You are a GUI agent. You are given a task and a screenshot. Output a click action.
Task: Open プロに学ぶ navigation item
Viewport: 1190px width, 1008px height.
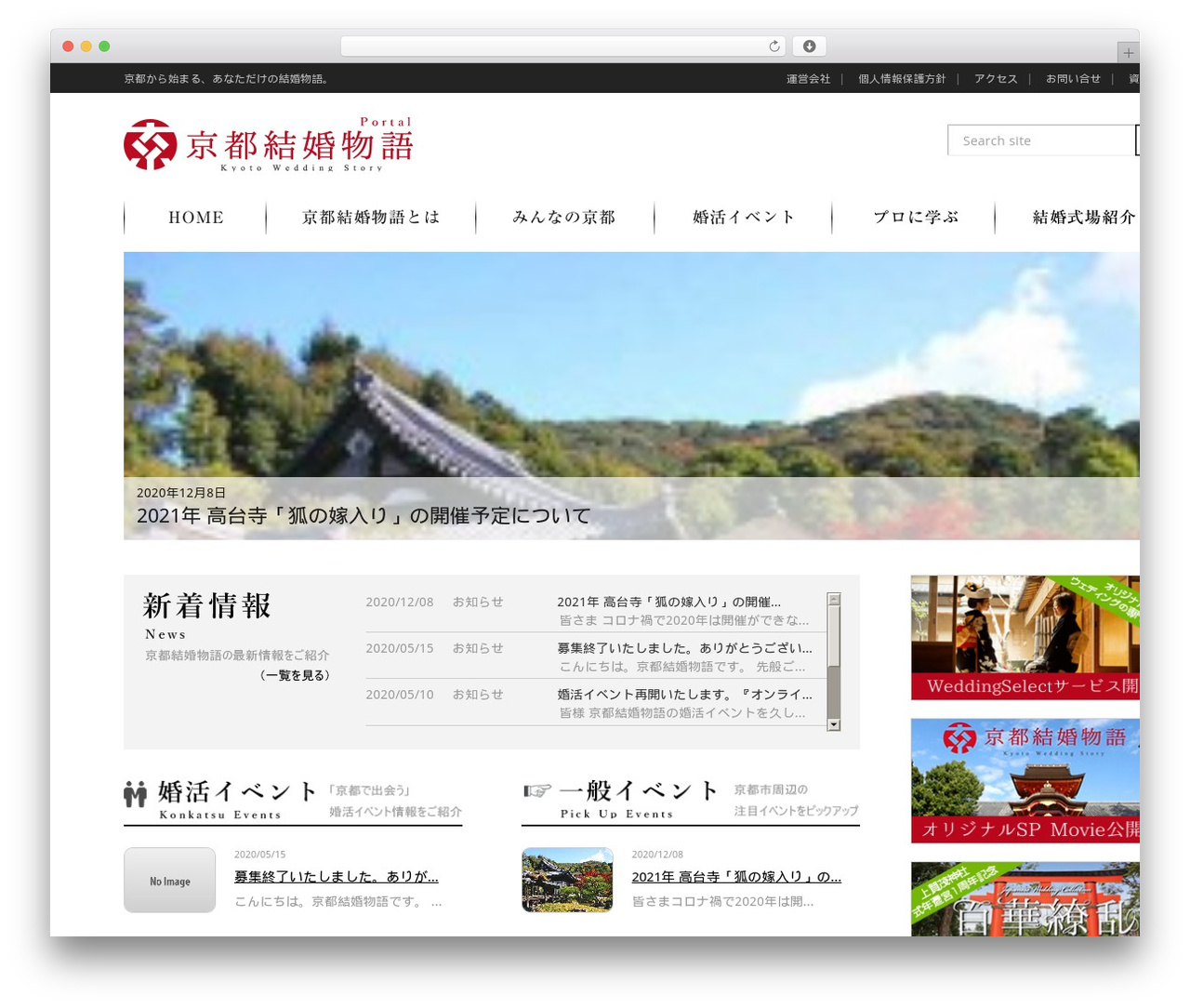coord(915,218)
